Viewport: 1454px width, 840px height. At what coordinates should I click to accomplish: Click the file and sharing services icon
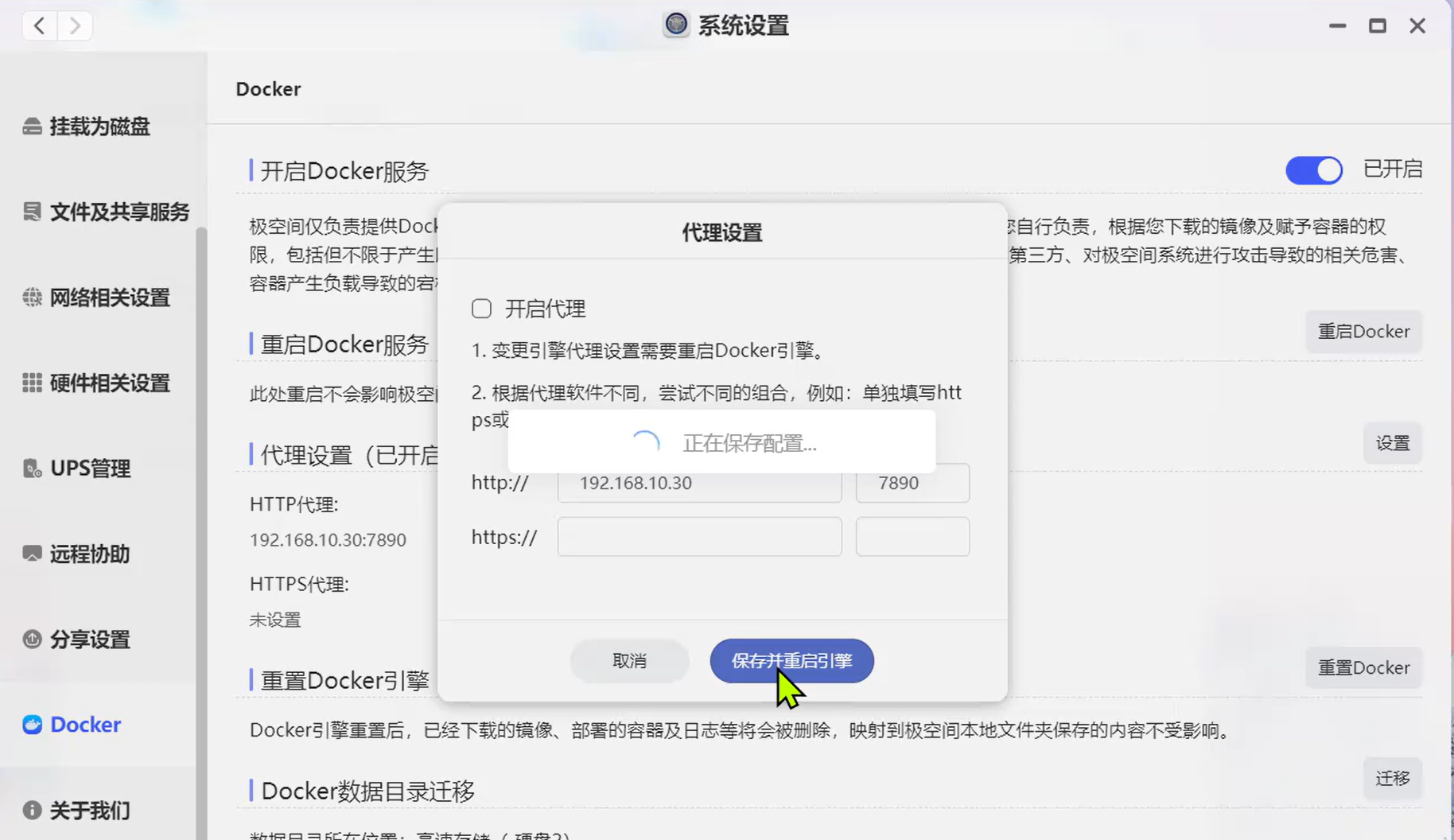32,212
